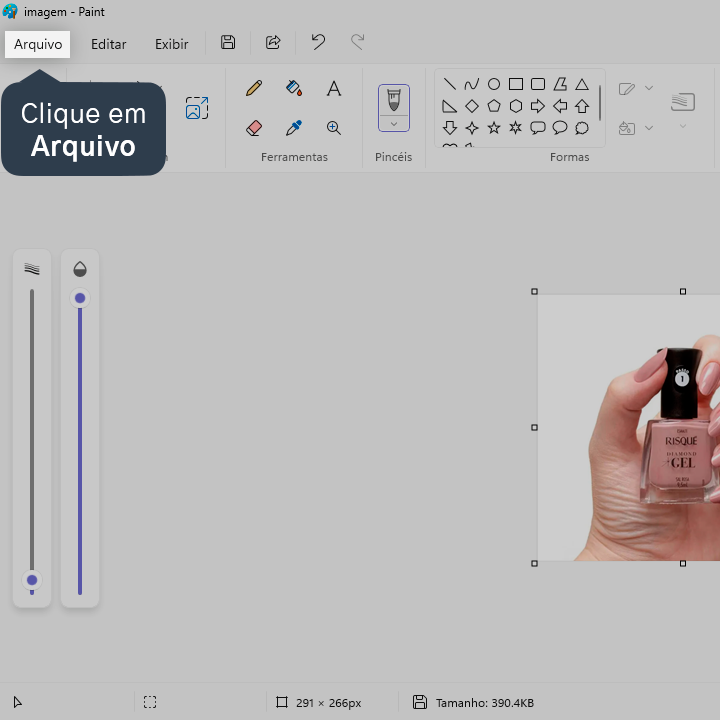720x720 pixels.
Task: Select the right triangle shape
Action: pyautogui.click(x=449, y=106)
